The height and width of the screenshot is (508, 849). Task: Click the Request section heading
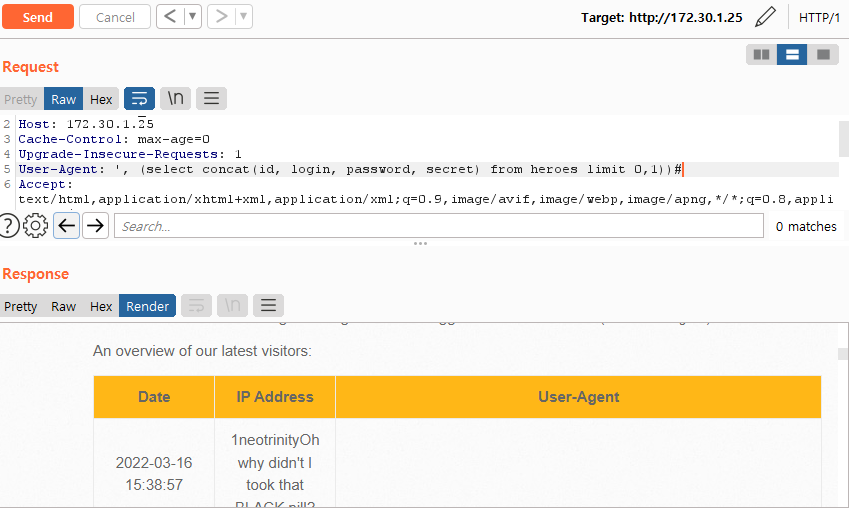30,67
